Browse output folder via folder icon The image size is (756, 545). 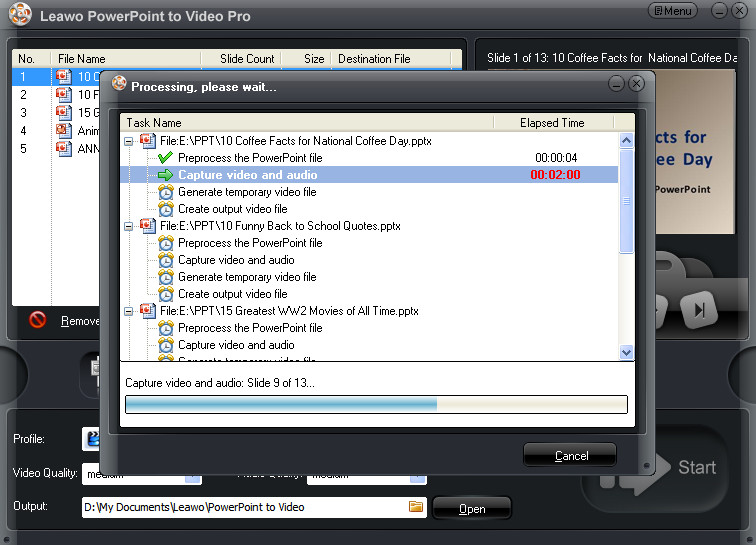416,506
